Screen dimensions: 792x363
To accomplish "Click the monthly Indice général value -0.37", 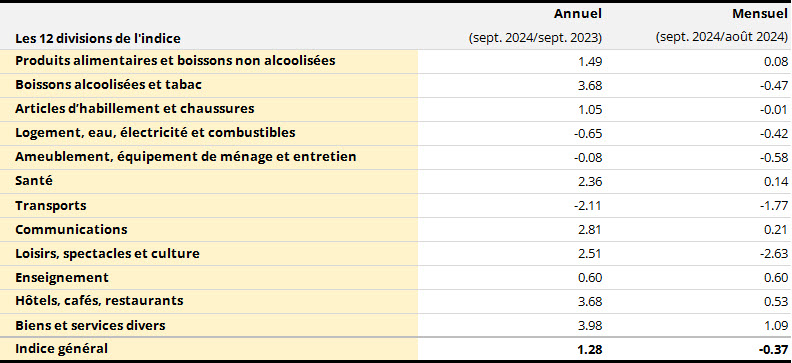I will click(x=773, y=349).
